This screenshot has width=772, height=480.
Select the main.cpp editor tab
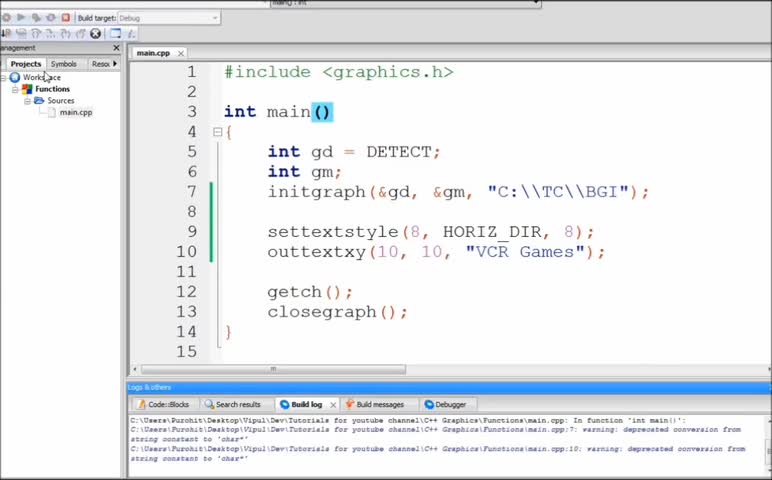coord(153,53)
